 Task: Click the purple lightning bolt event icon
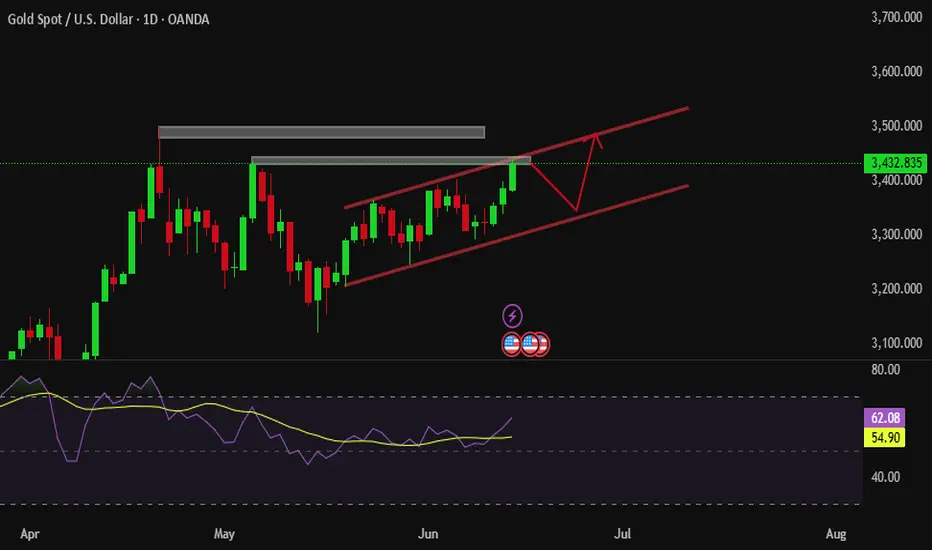click(x=512, y=316)
